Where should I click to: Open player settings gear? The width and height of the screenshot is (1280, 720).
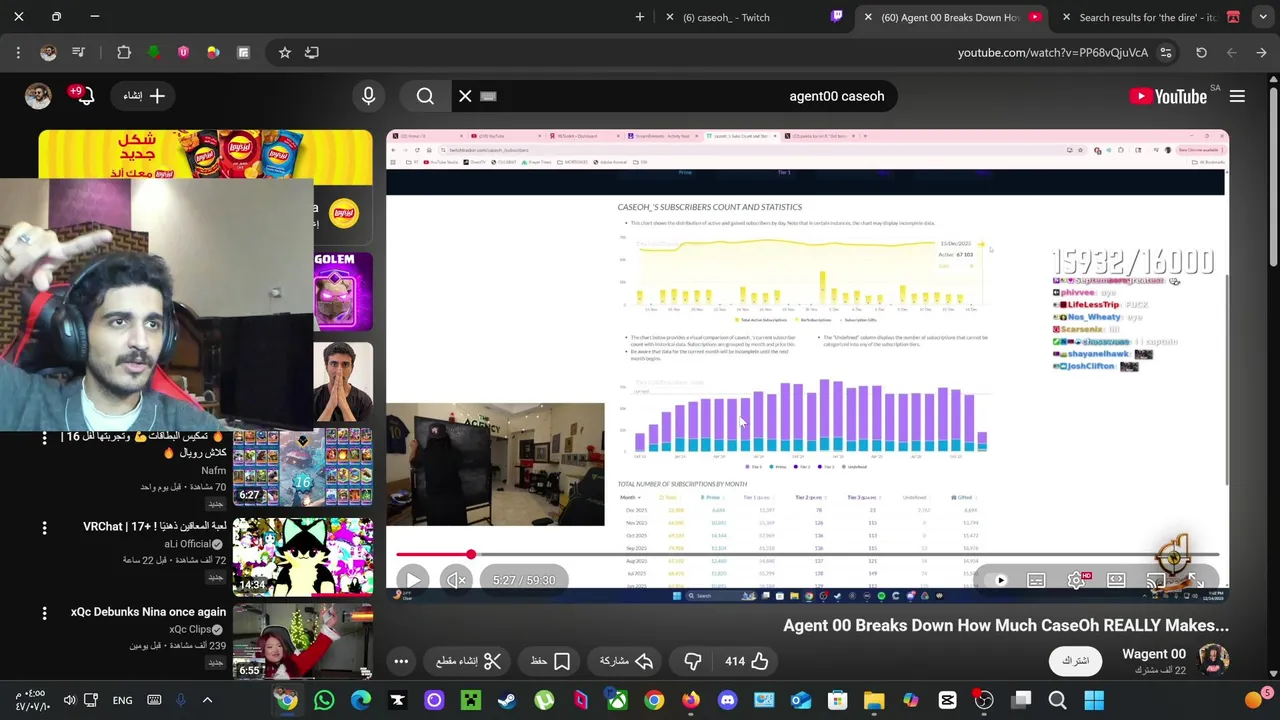point(1076,580)
